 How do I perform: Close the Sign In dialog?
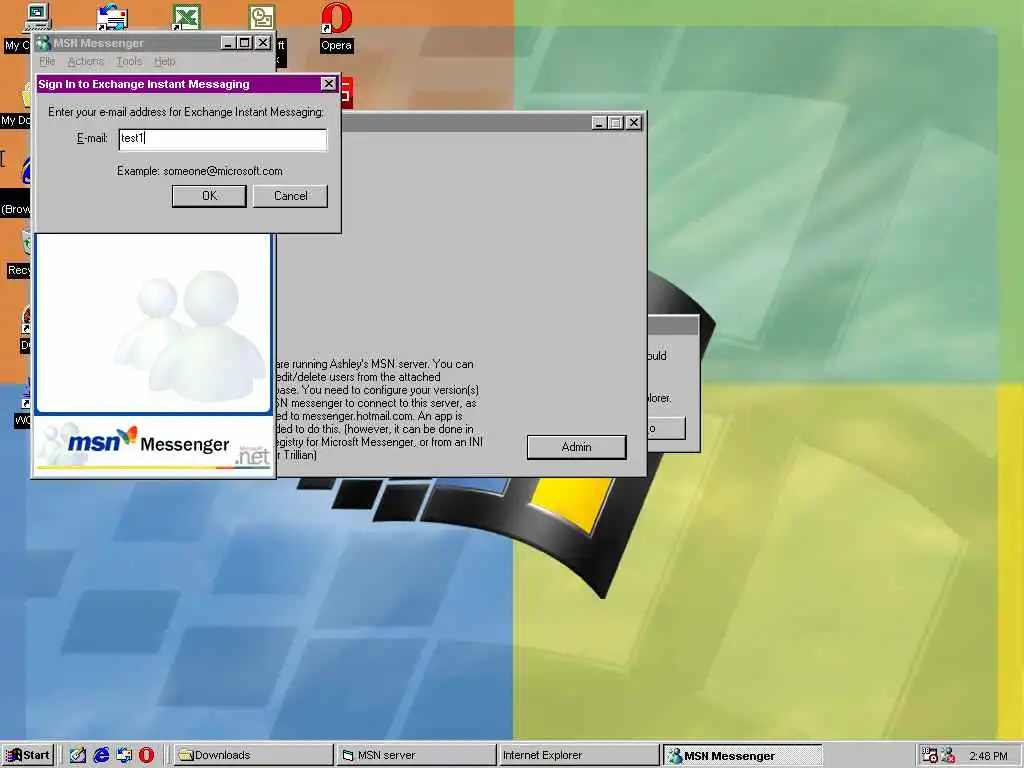[x=328, y=84]
